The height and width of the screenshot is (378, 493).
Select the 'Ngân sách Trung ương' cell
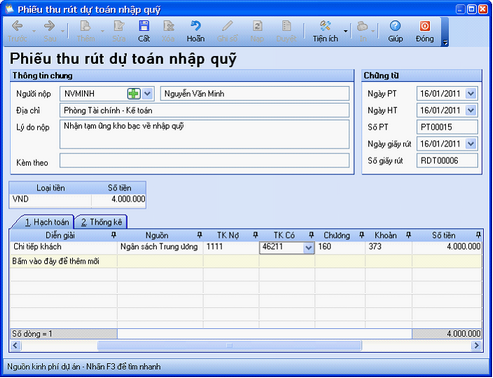coord(160,247)
